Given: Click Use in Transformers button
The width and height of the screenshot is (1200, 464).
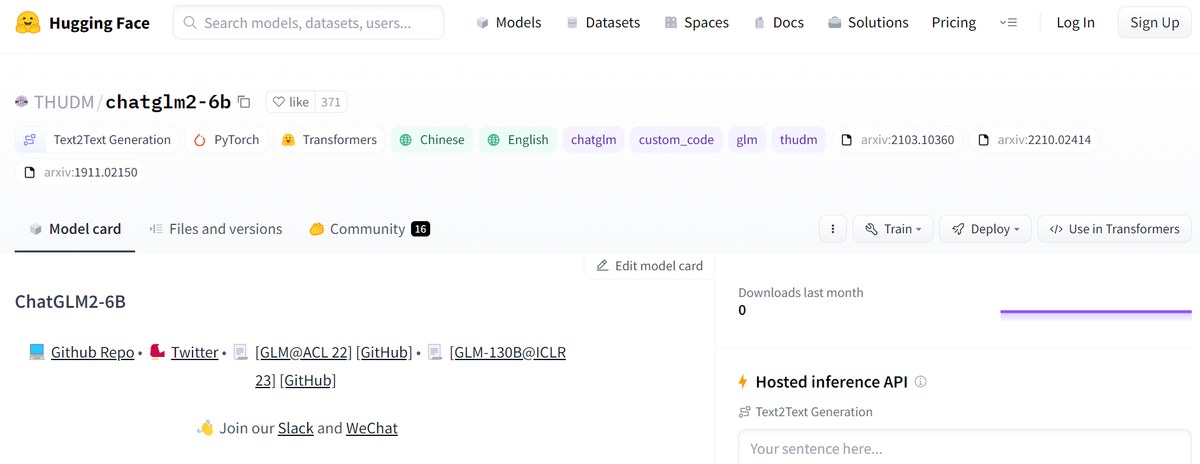Looking at the screenshot, I should click(x=1115, y=229).
